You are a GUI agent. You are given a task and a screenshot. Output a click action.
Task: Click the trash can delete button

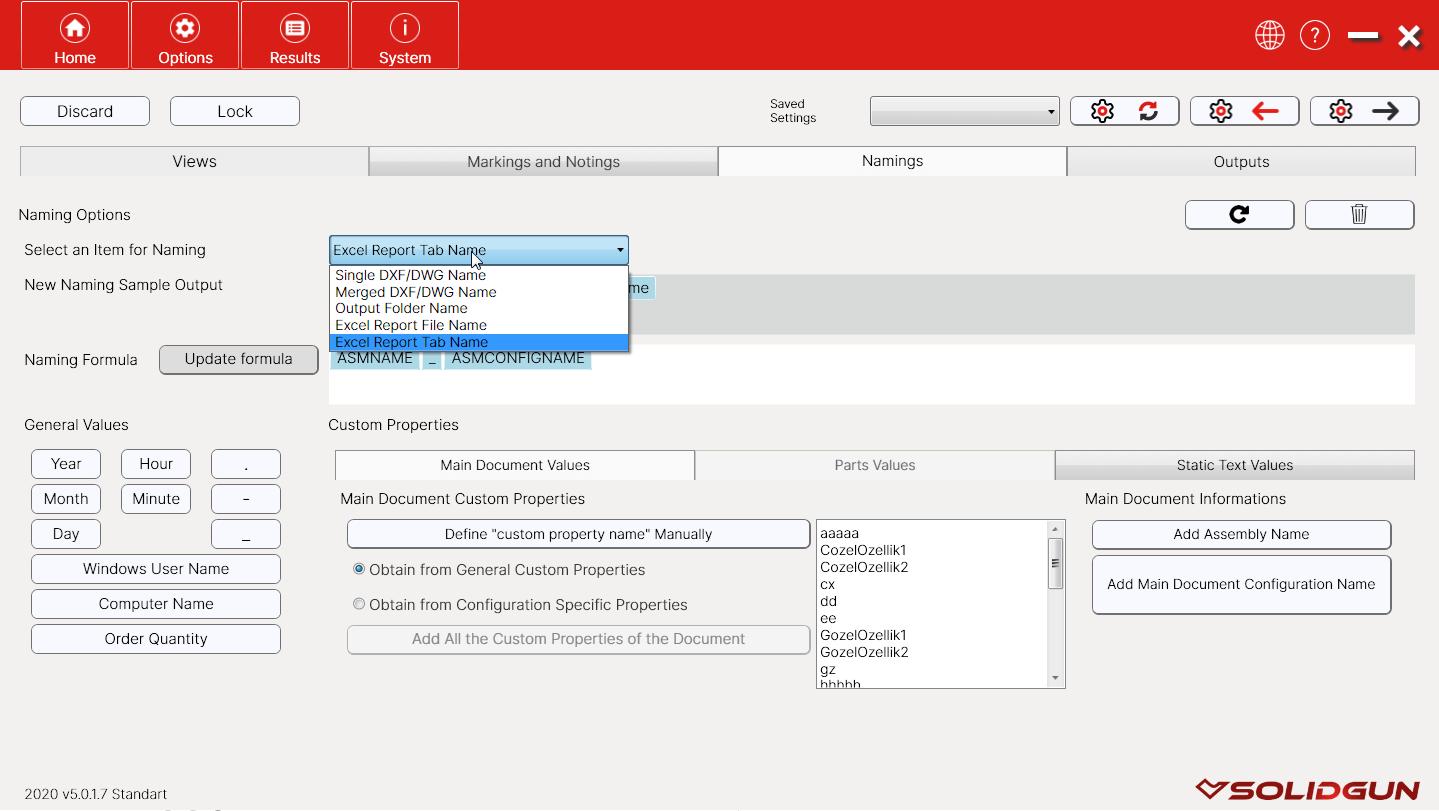pos(1359,214)
